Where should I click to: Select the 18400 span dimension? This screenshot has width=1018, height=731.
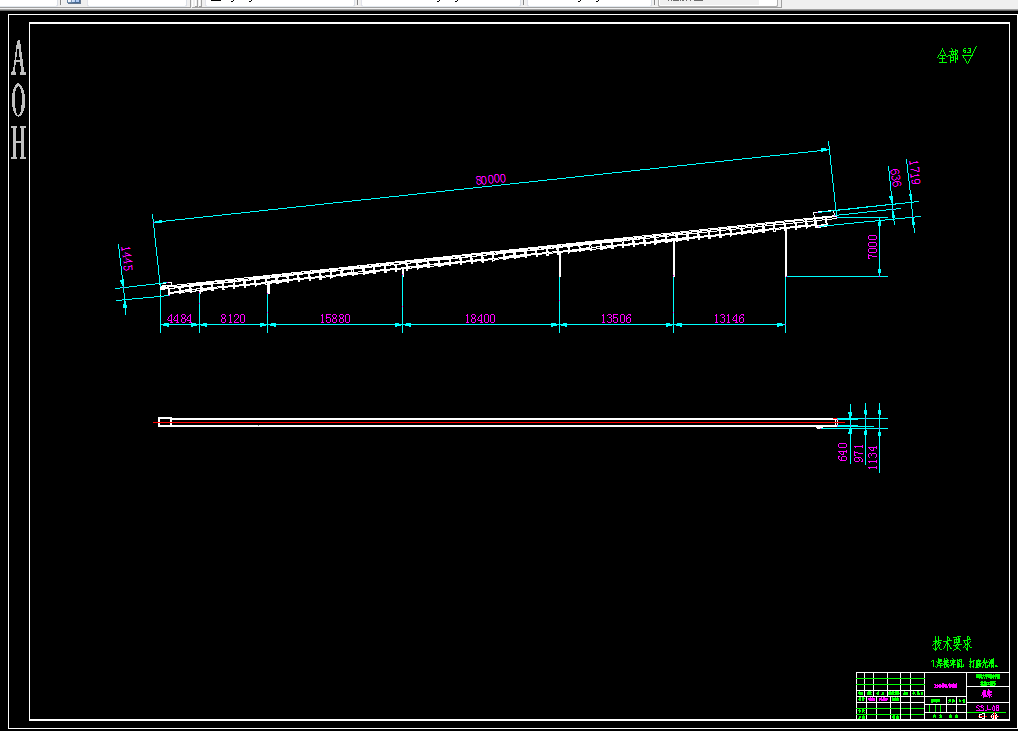click(x=480, y=319)
